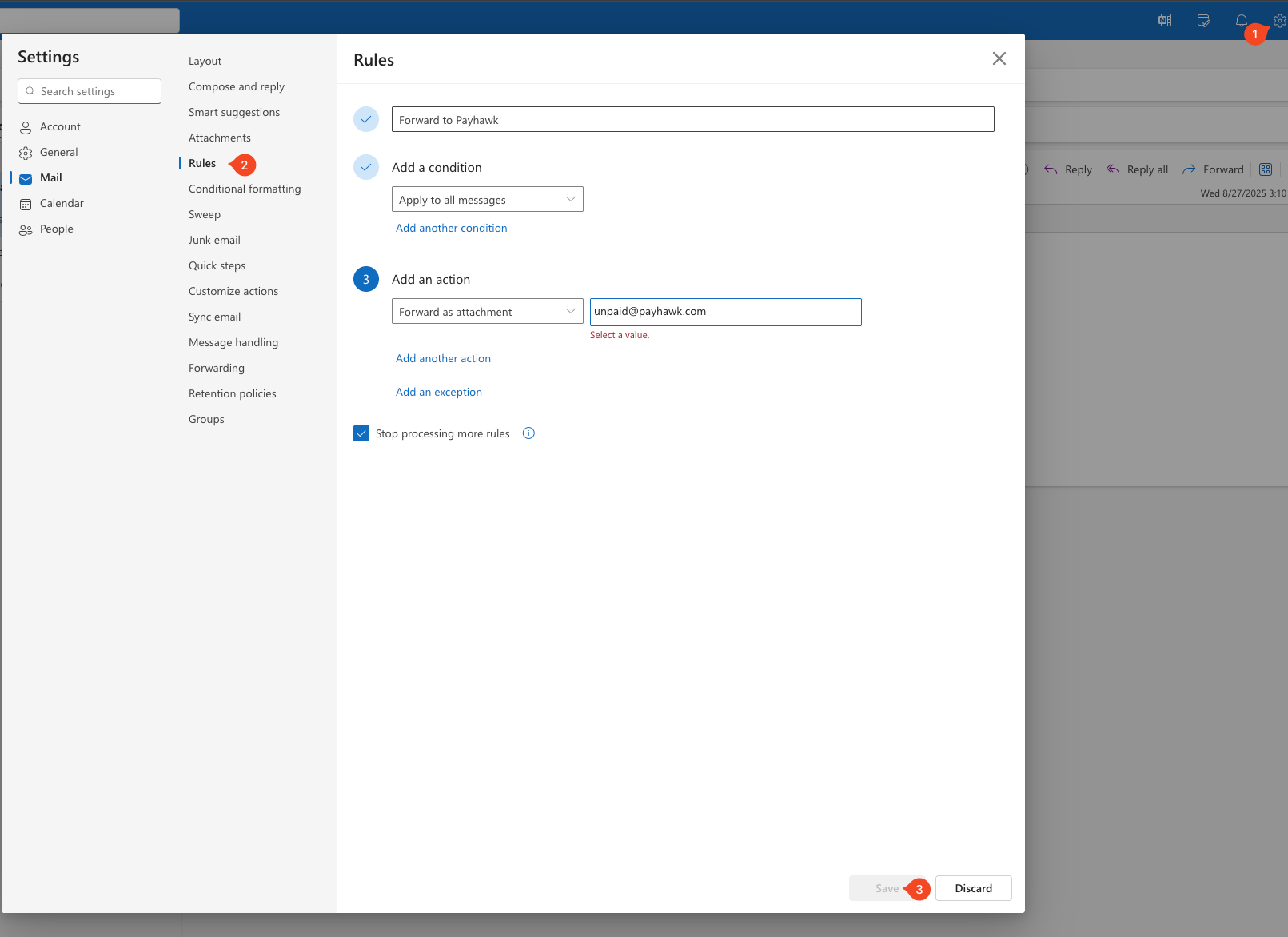Click the feedback chat icon in top bar
The height and width of the screenshot is (937, 1288).
1203,21
